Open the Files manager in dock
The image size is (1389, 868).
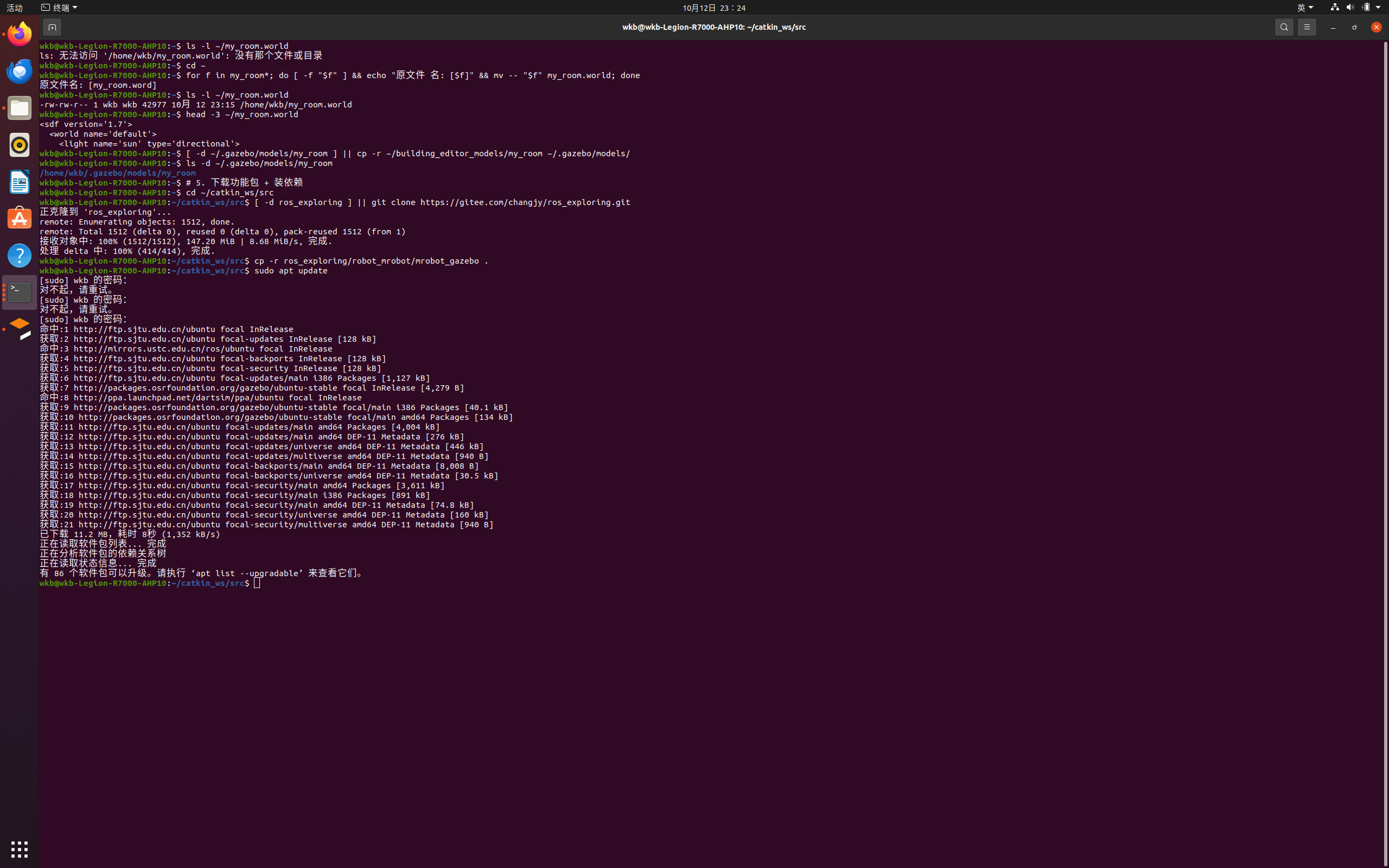(x=20, y=108)
